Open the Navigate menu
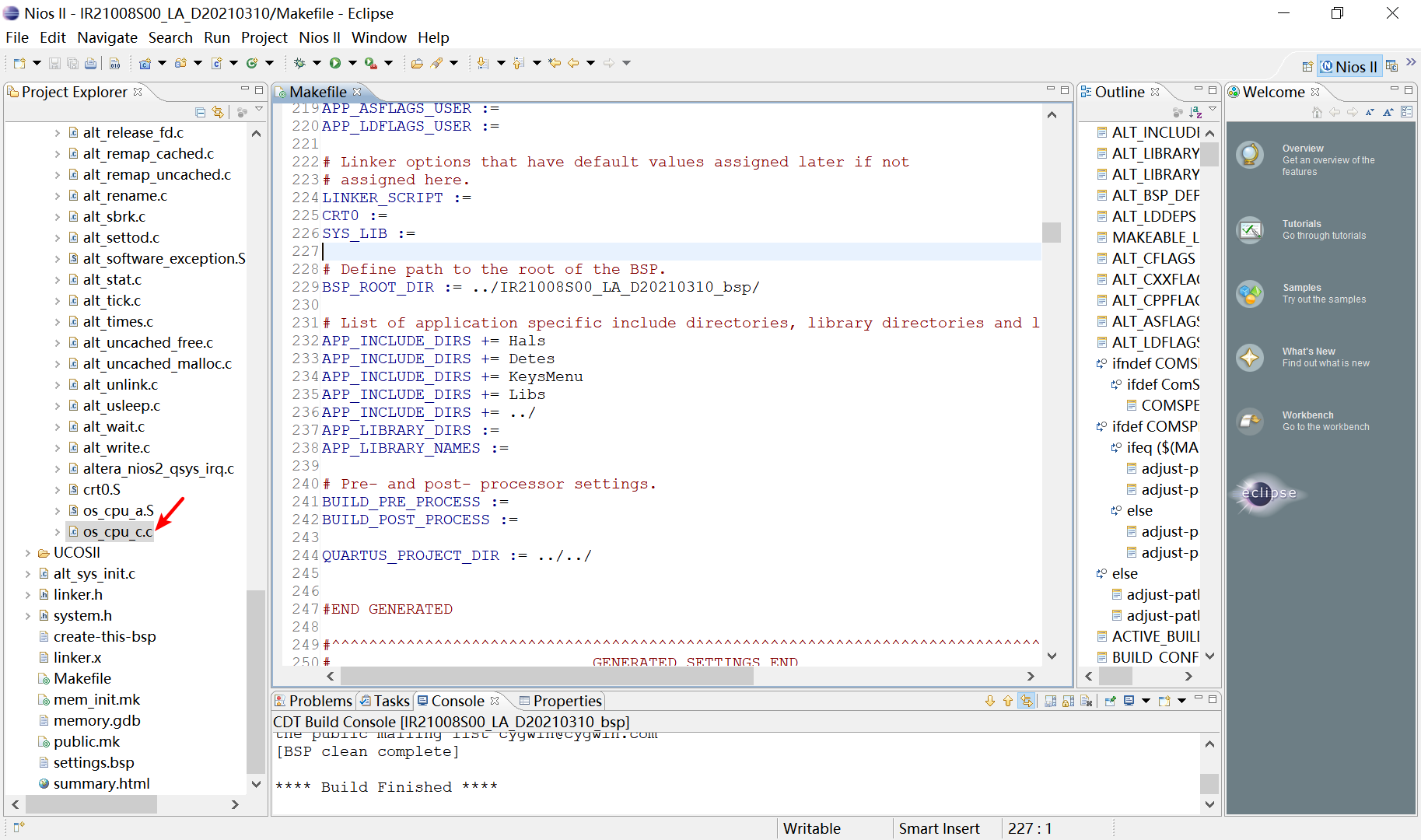The width and height of the screenshot is (1421, 840). pos(107,37)
